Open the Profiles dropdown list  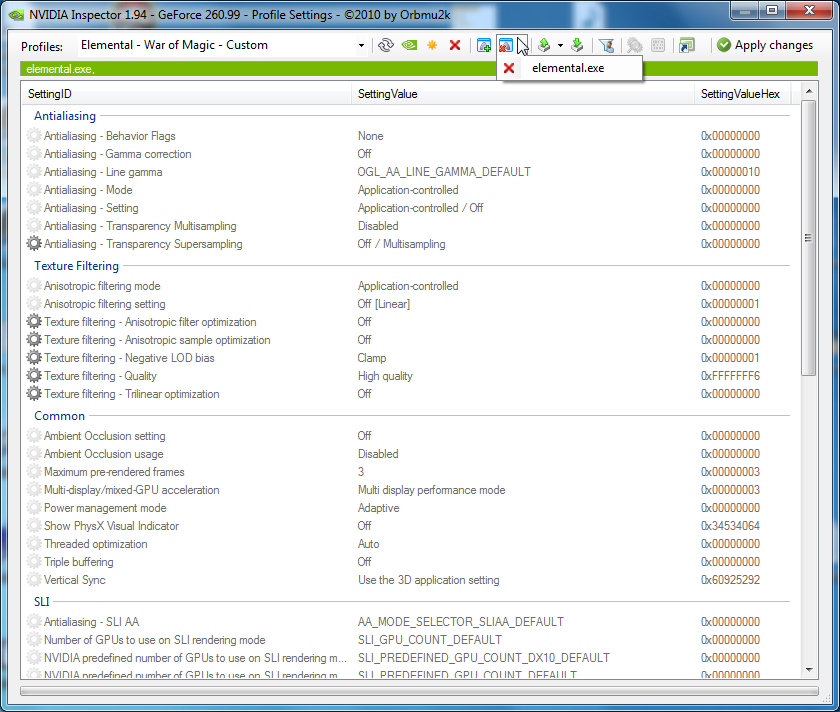pos(361,45)
